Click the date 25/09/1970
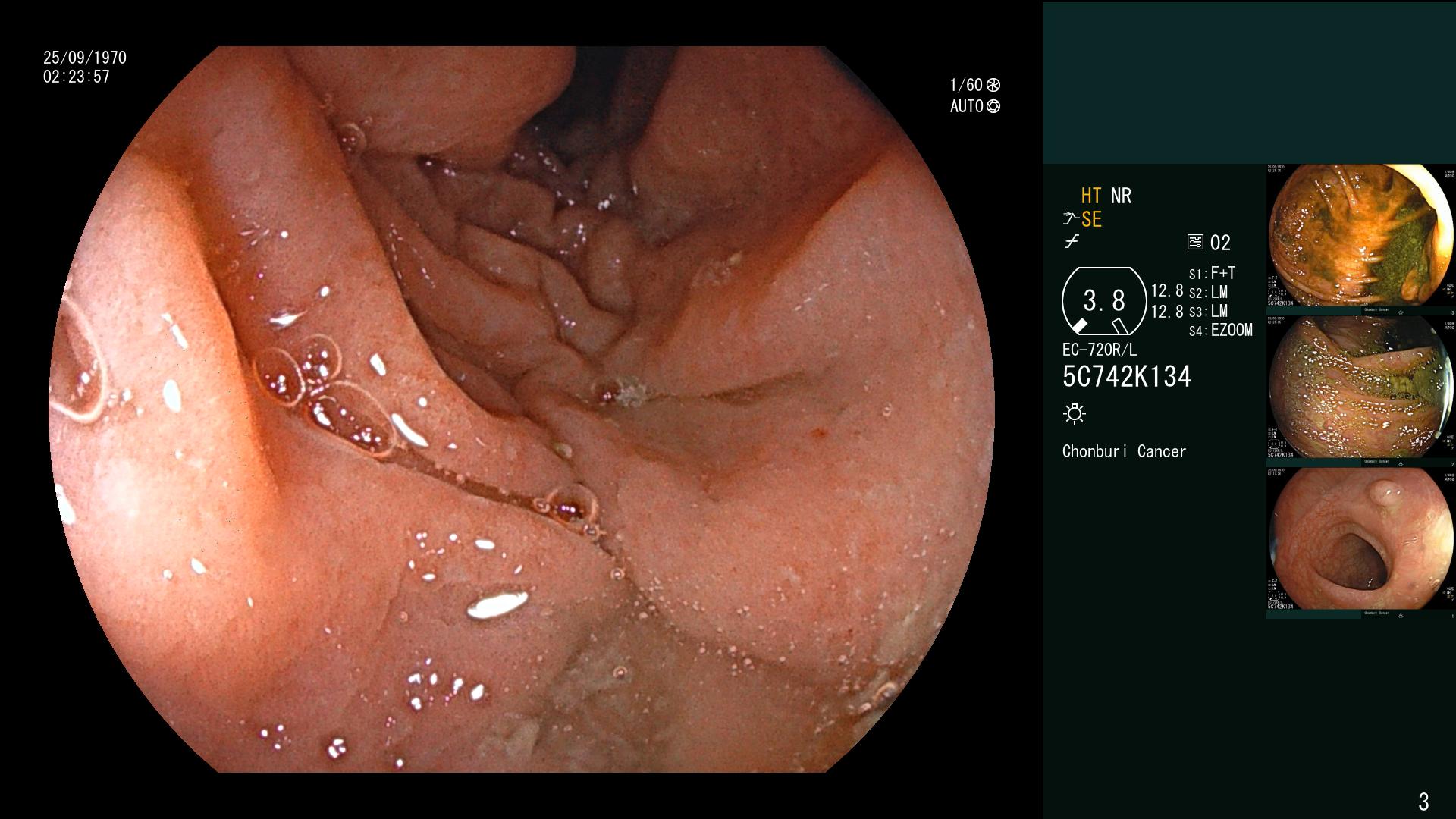 coord(85,58)
